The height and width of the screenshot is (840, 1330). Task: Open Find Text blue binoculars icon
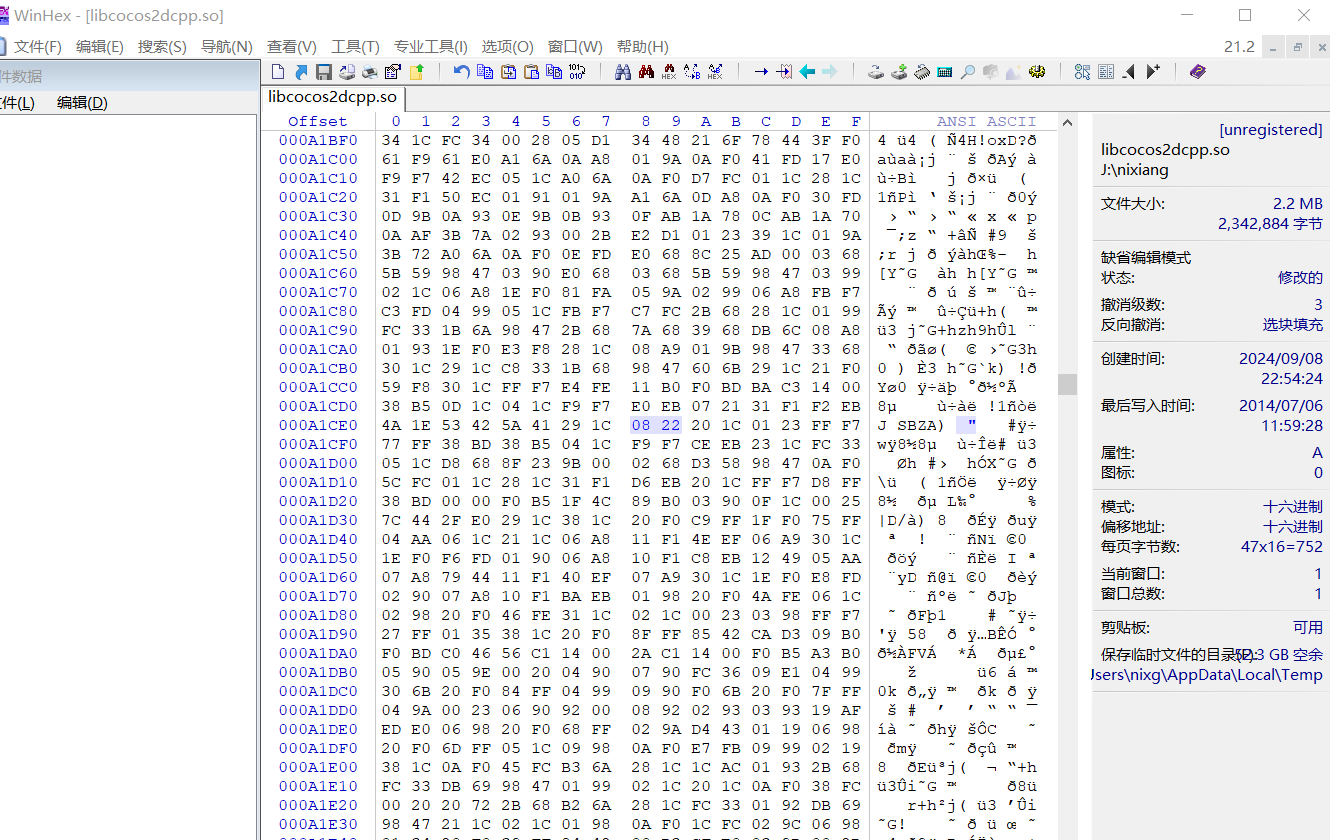(623, 72)
